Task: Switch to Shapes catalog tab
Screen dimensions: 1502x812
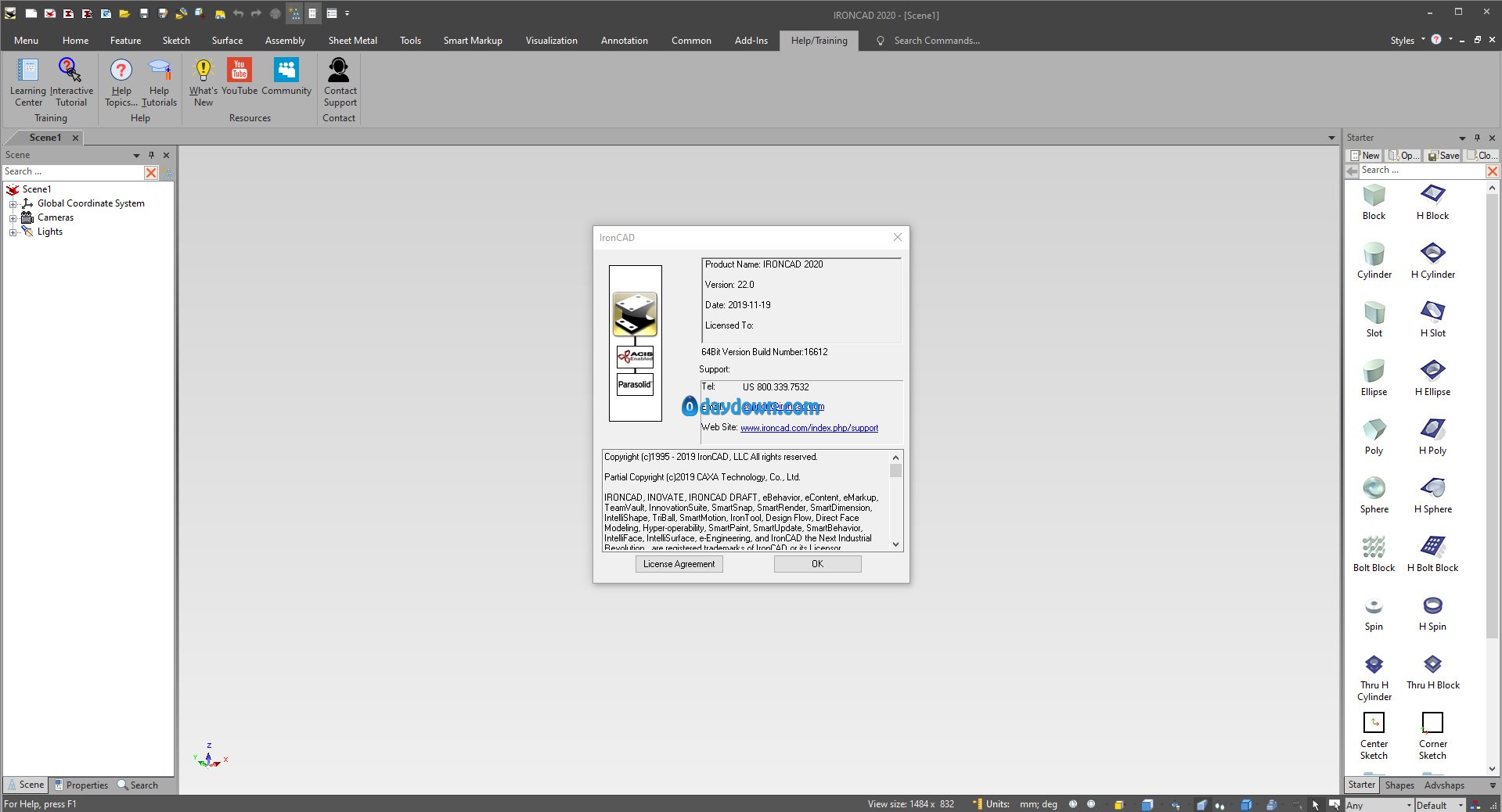Action: point(1399,785)
